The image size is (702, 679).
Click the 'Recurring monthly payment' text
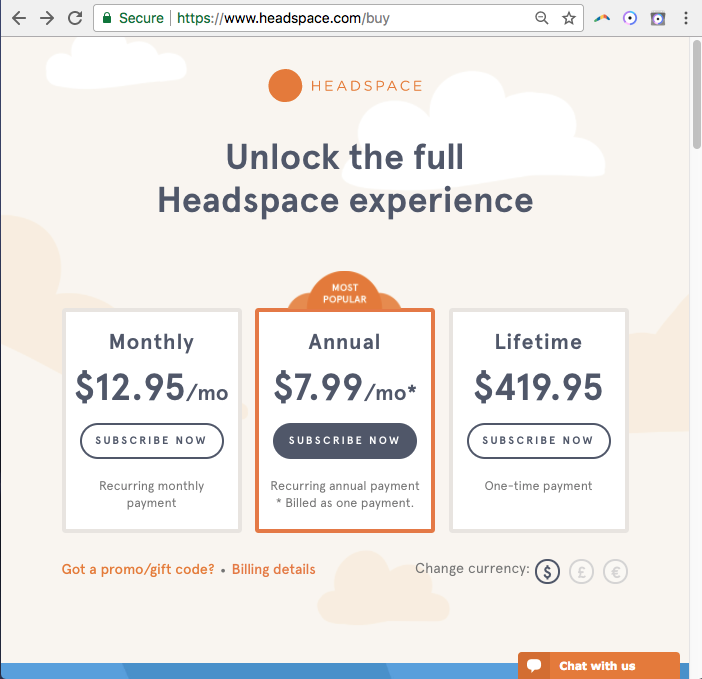[x=152, y=494]
